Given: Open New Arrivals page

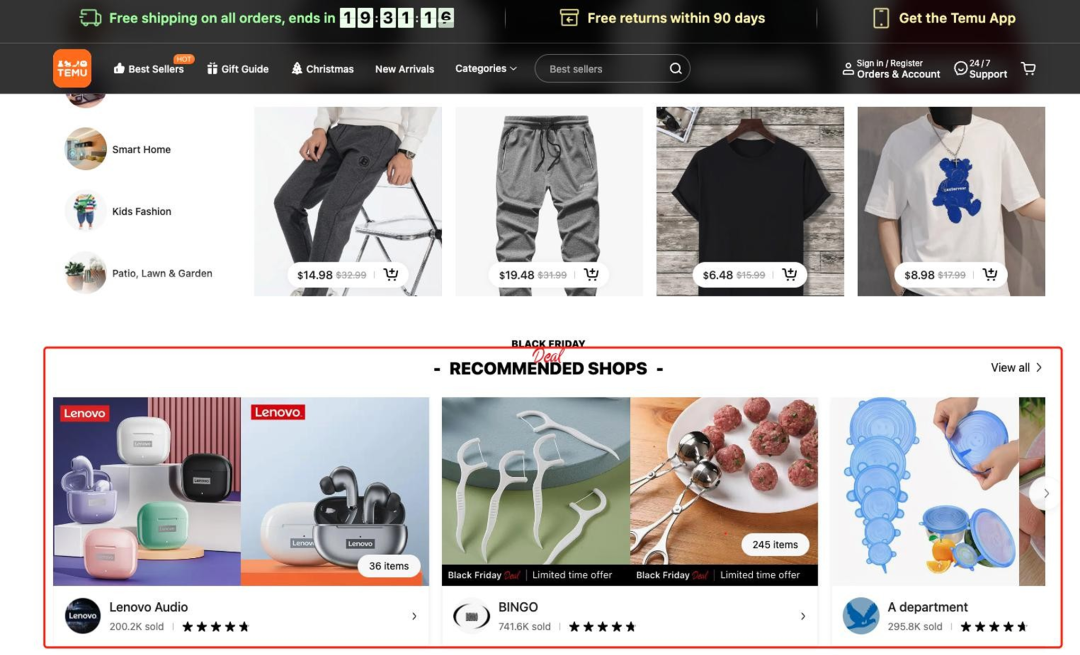Looking at the screenshot, I should pos(404,69).
